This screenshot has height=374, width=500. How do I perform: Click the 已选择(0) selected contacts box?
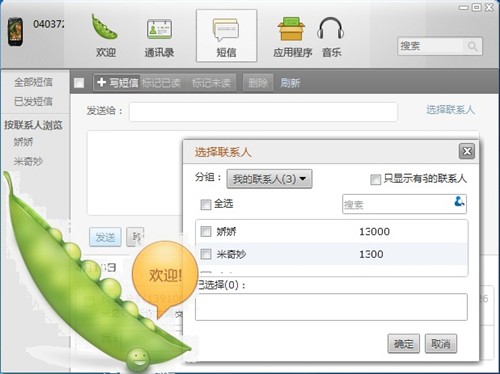click(x=331, y=307)
